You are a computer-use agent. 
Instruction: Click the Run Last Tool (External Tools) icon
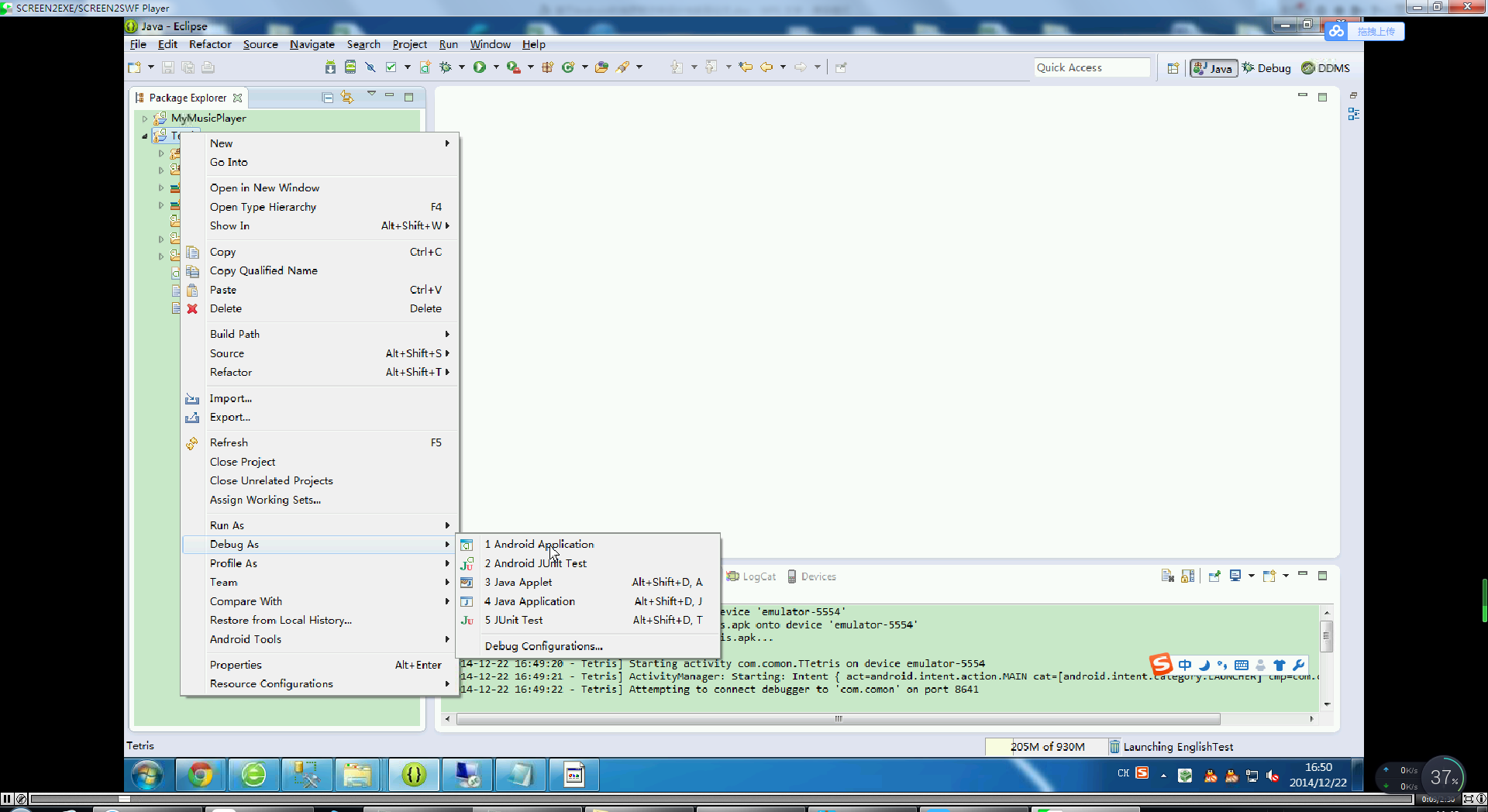(x=513, y=67)
